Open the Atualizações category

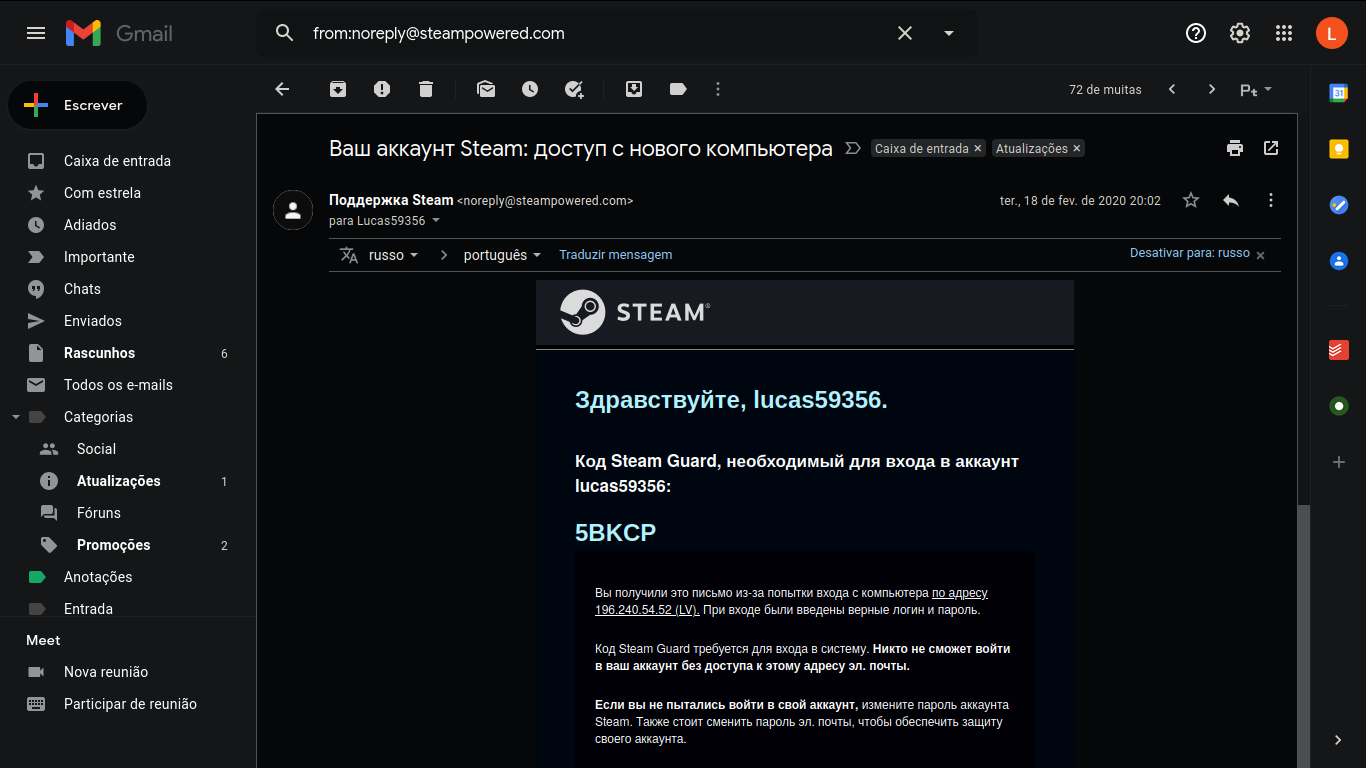click(x=120, y=481)
